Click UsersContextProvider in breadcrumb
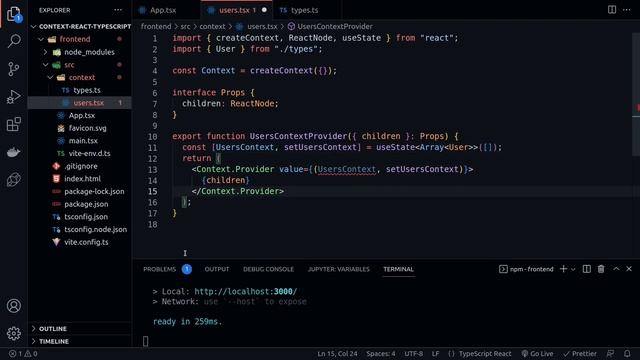The image size is (640, 360). click(335, 26)
